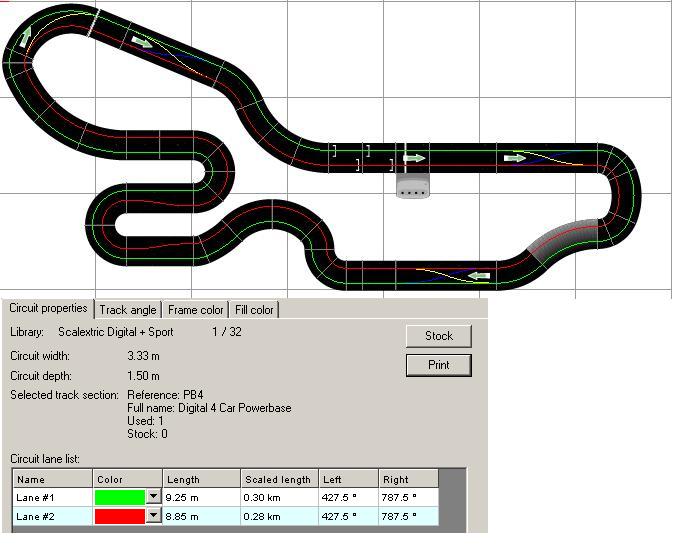Select the grey highlighted curve track section
Screen dimensions: 673x553
pyautogui.click(x=563, y=240)
